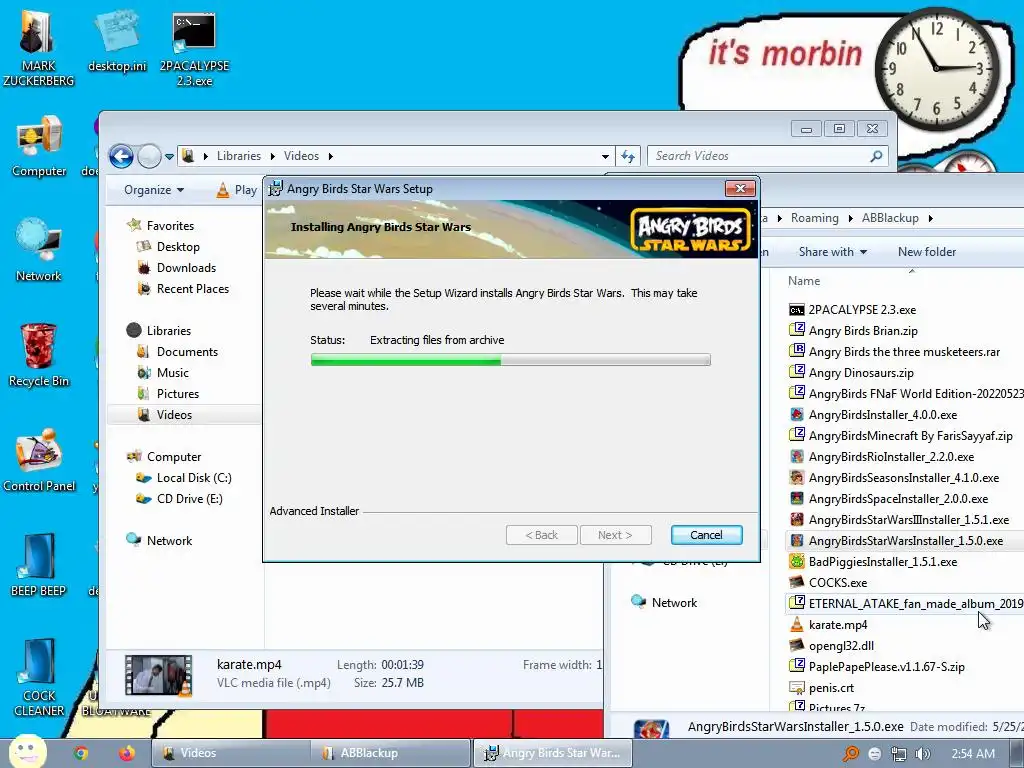
Task: Select BadPiggiesInstaller_1.5.1.exe in ABBlackup window
Action: pyautogui.click(x=882, y=562)
